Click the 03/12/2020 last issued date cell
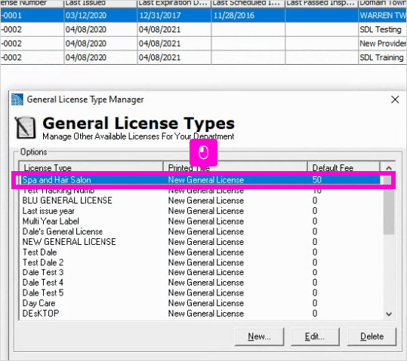Screen dimensions: 407x361 [x=101, y=15]
